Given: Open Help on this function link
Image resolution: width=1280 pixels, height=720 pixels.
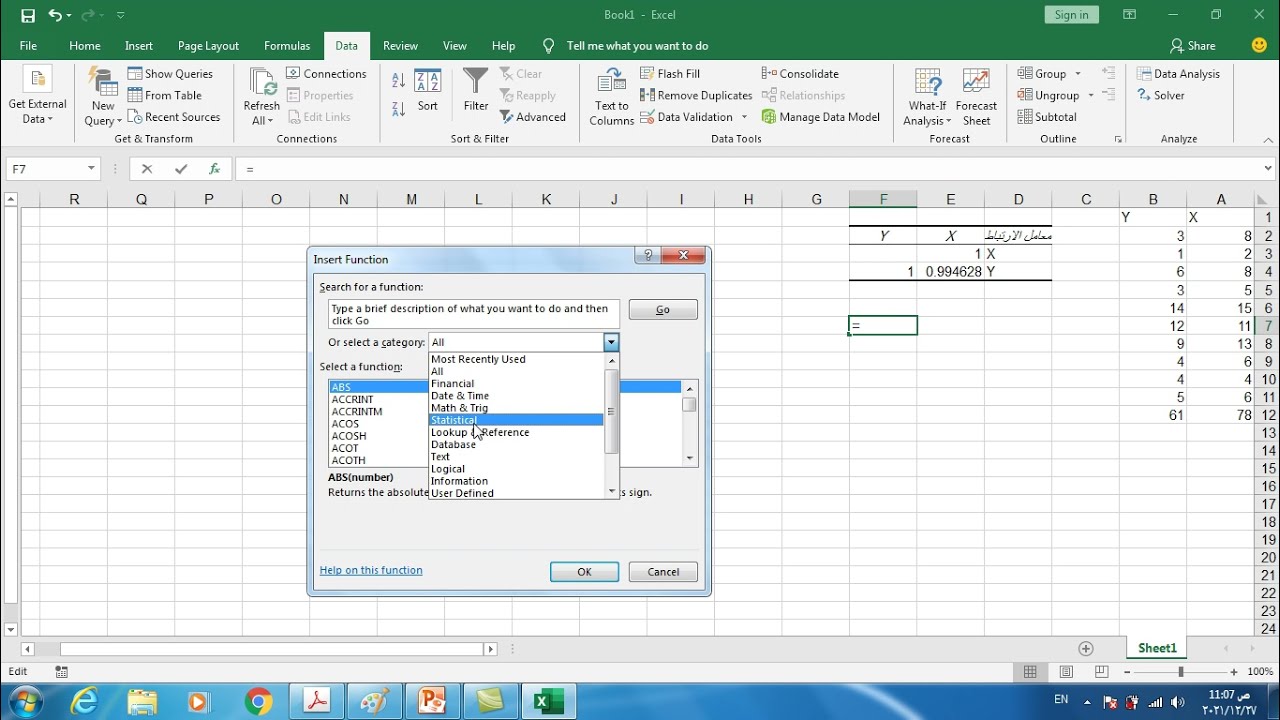Looking at the screenshot, I should pyautogui.click(x=371, y=570).
